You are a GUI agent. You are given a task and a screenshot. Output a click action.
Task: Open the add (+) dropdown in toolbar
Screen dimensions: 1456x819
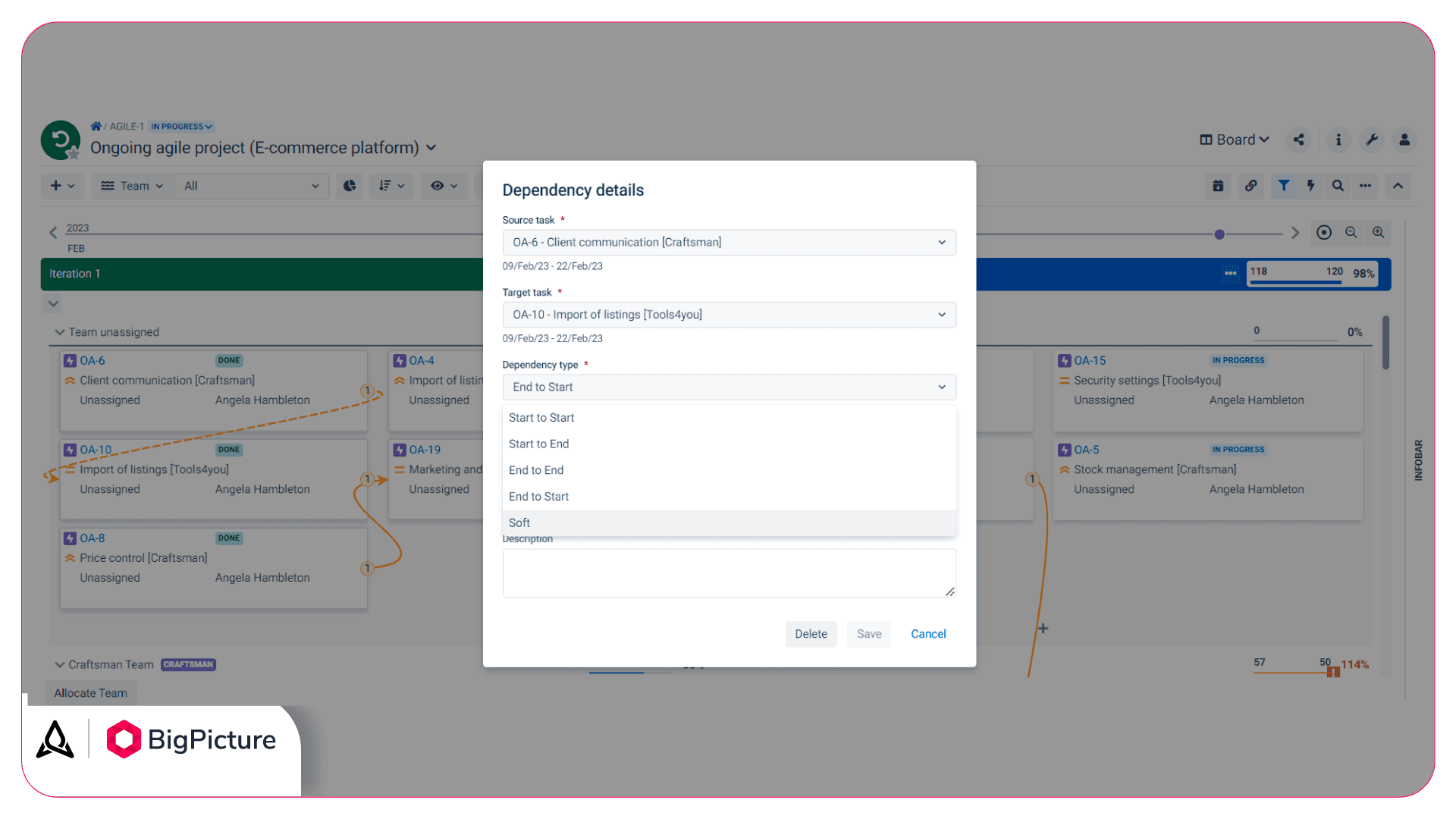pos(62,186)
